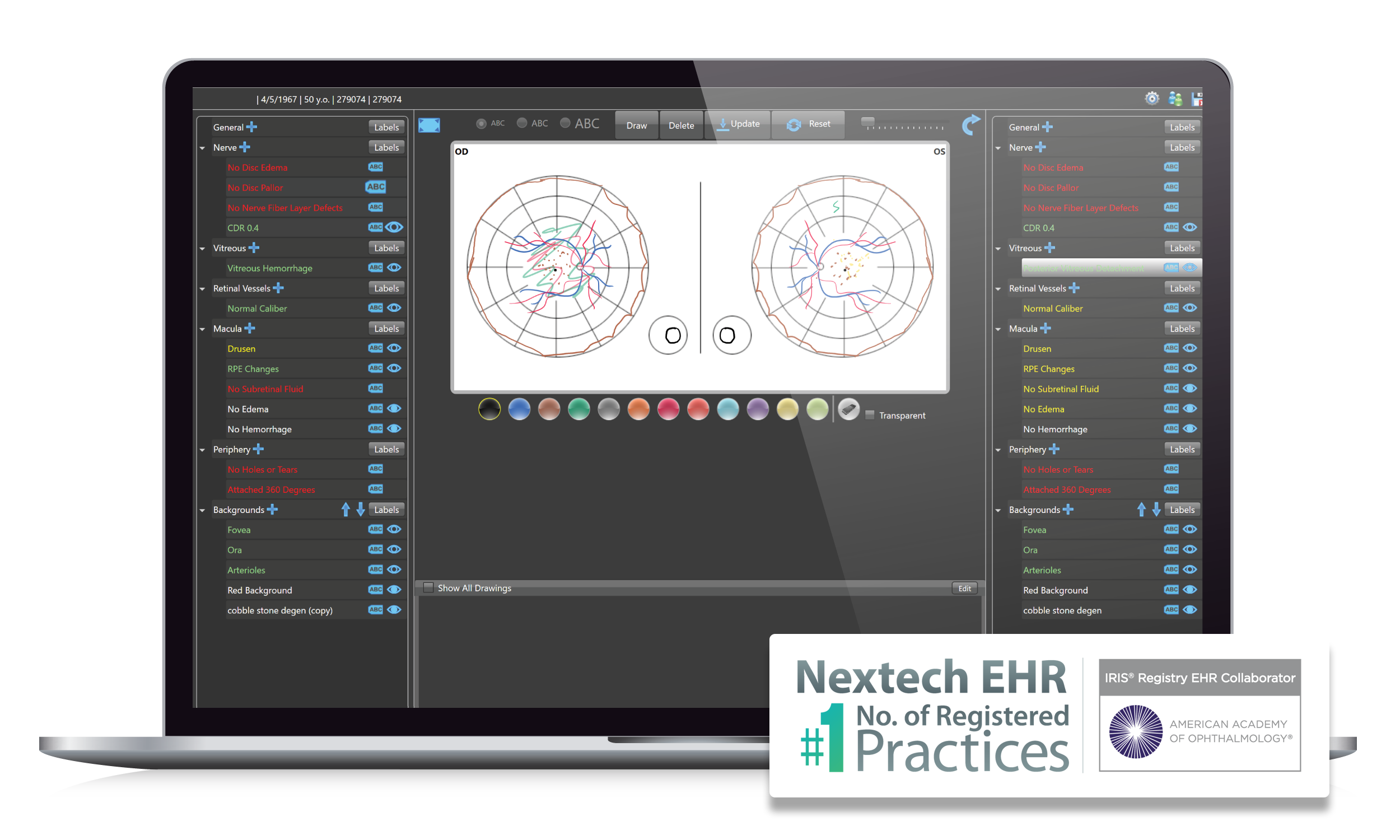Add item to left General section
Image resolution: width=1400 pixels, height=840 pixels.
click(252, 127)
